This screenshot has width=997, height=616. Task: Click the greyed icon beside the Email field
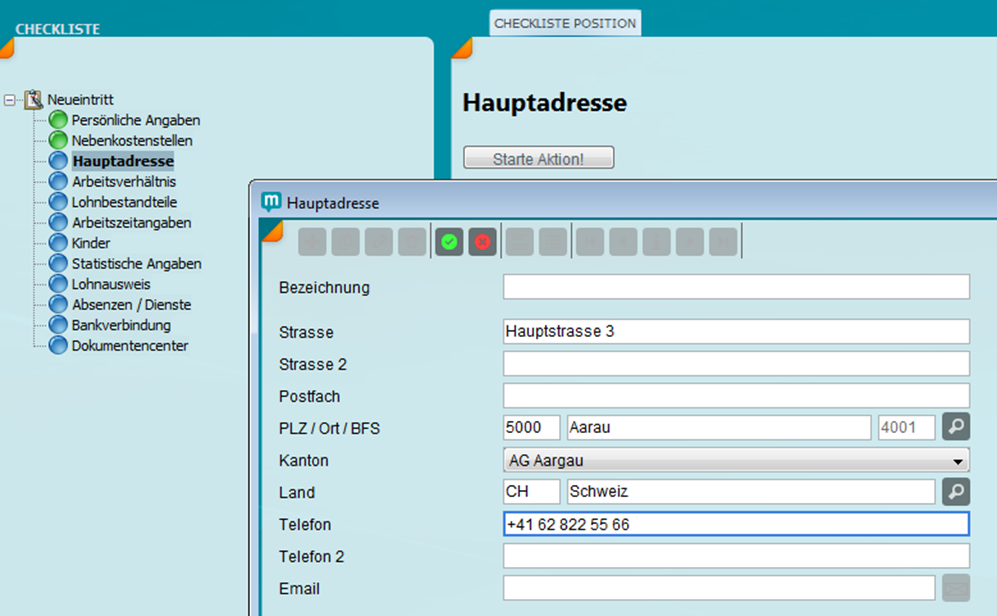(x=956, y=588)
